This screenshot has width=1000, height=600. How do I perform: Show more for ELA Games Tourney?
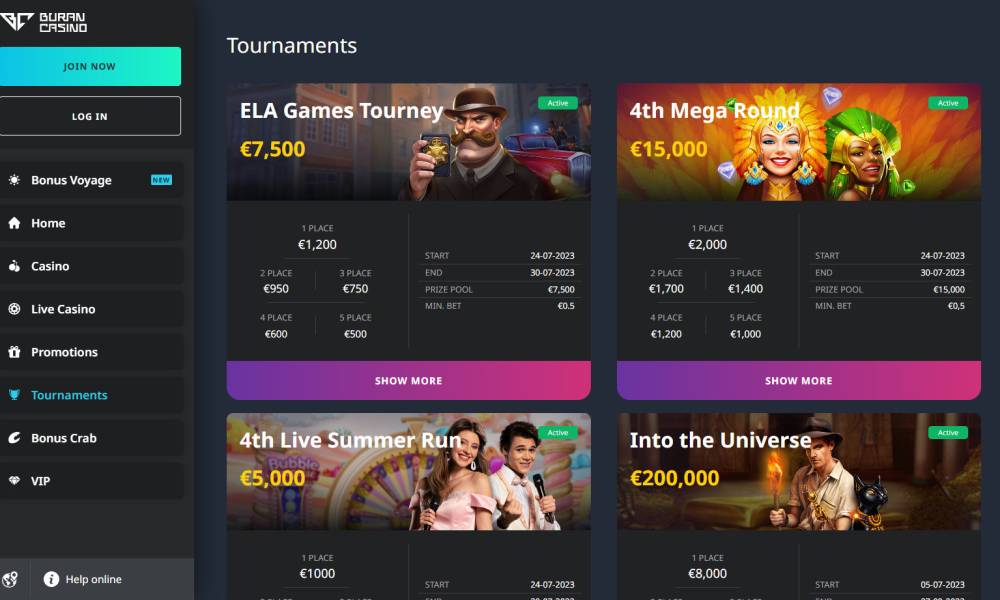408,381
